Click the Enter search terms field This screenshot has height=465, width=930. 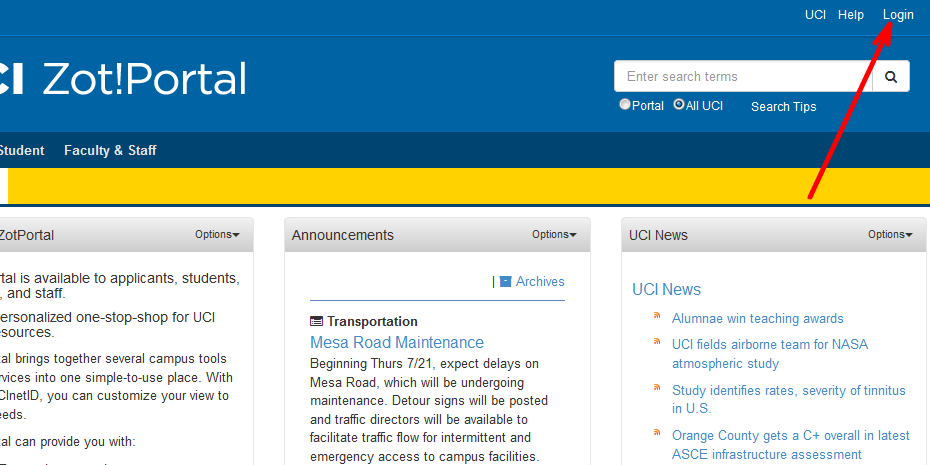click(x=743, y=77)
